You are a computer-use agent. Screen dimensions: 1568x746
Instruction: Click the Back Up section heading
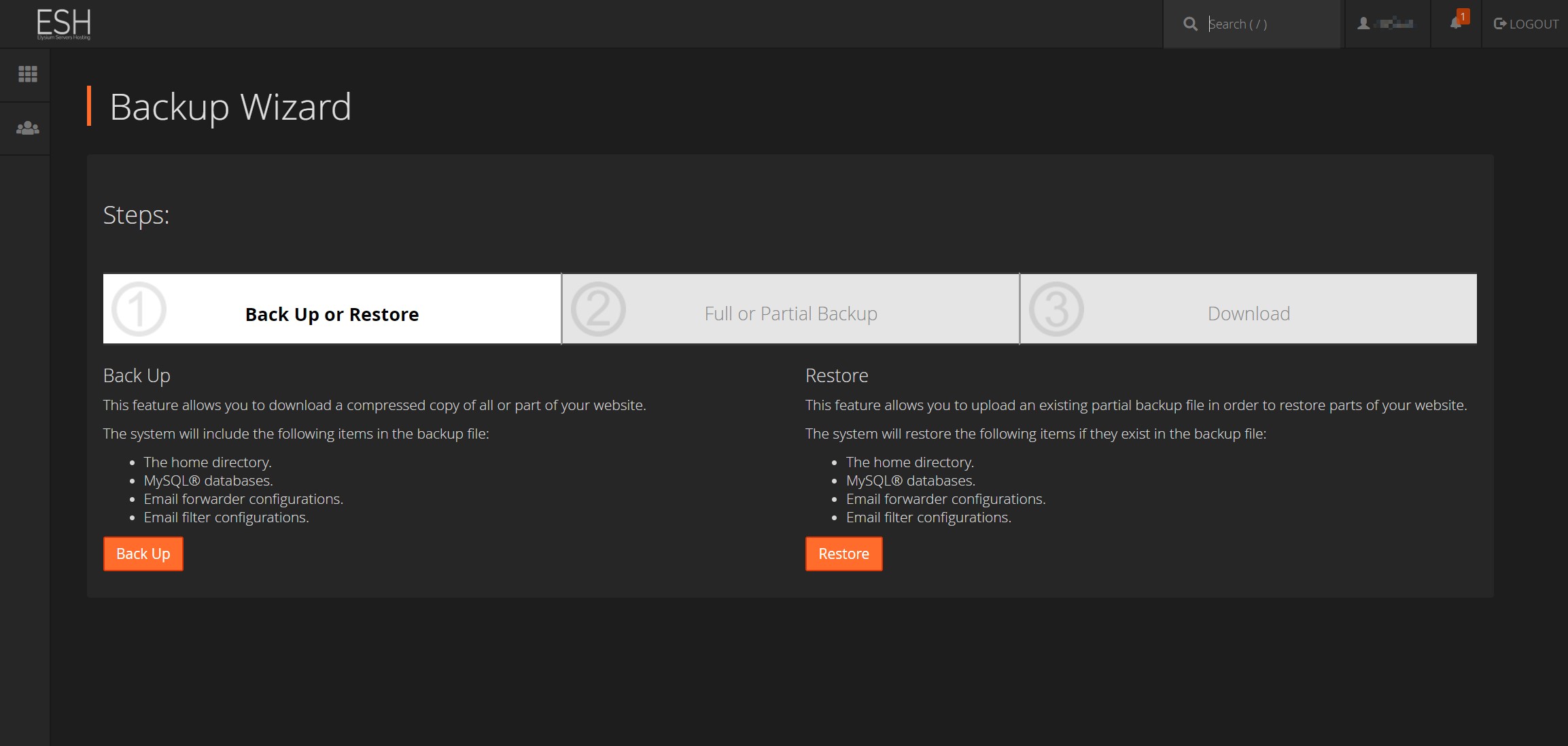(137, 375)
